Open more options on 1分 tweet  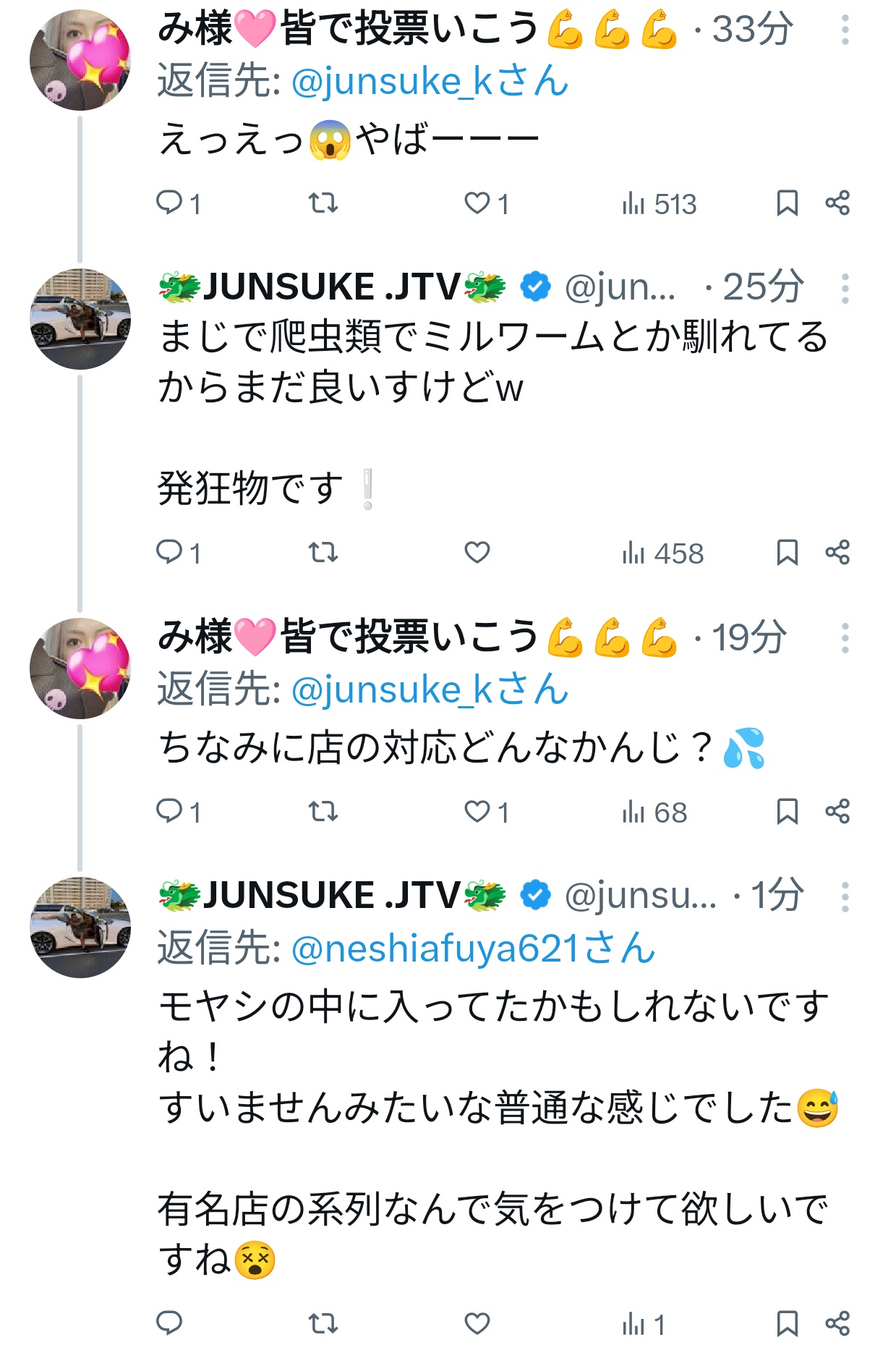click(845, 897)
